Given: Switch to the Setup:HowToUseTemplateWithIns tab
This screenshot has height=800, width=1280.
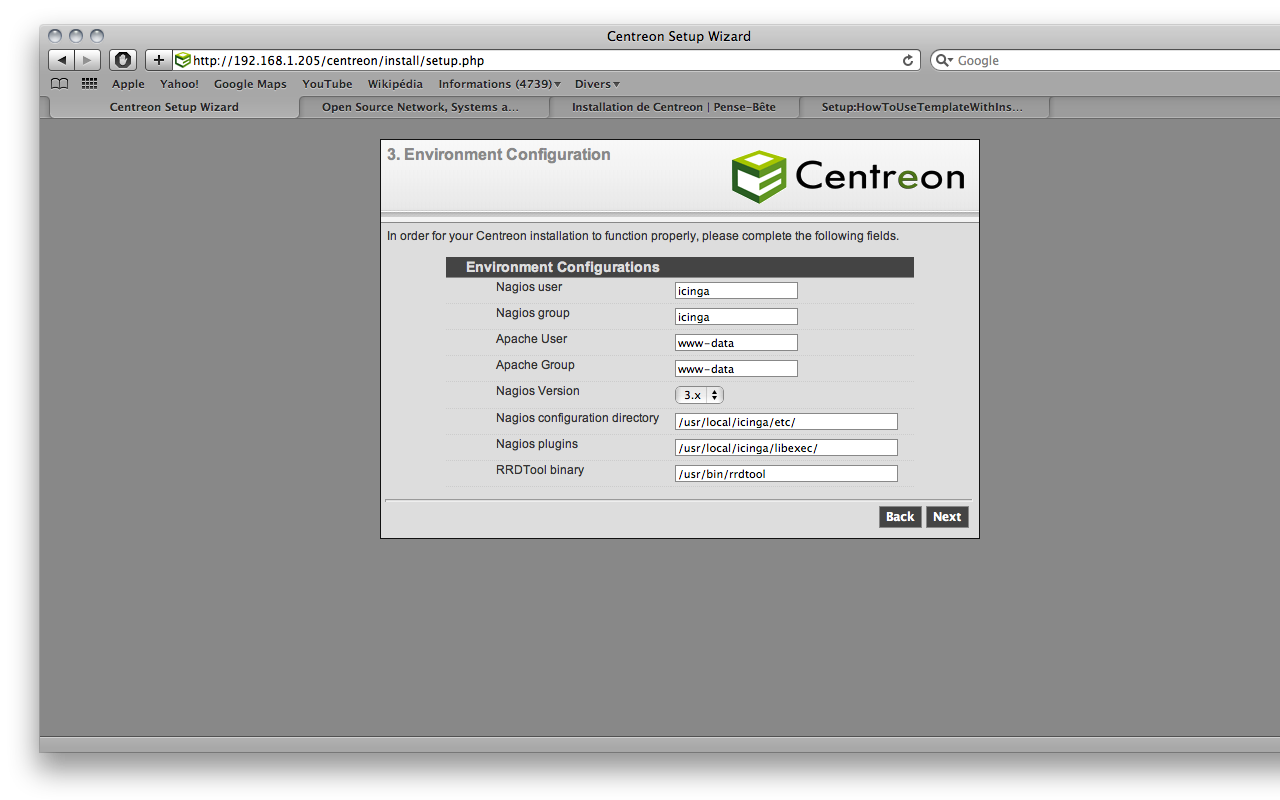Looking at the screenshot, I should (x=924, y=107).
